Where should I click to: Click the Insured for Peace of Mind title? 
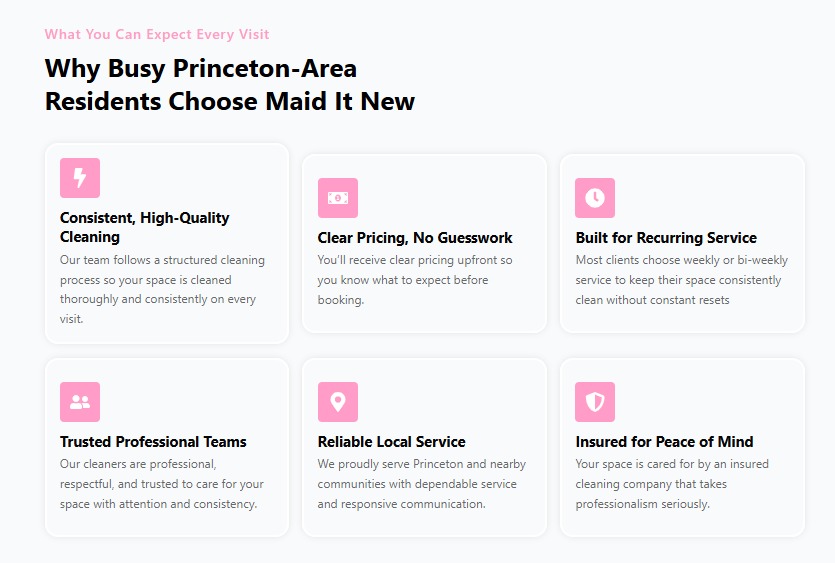click(664, 442)
